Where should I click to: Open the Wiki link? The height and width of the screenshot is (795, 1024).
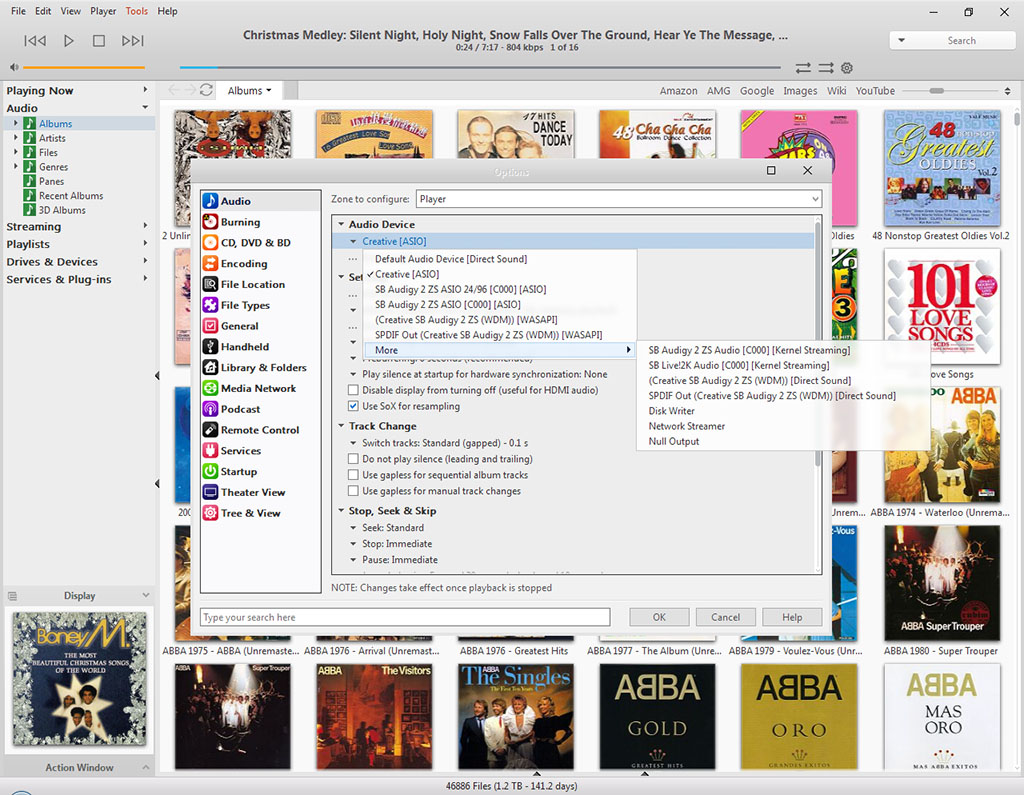coord(836,91)
